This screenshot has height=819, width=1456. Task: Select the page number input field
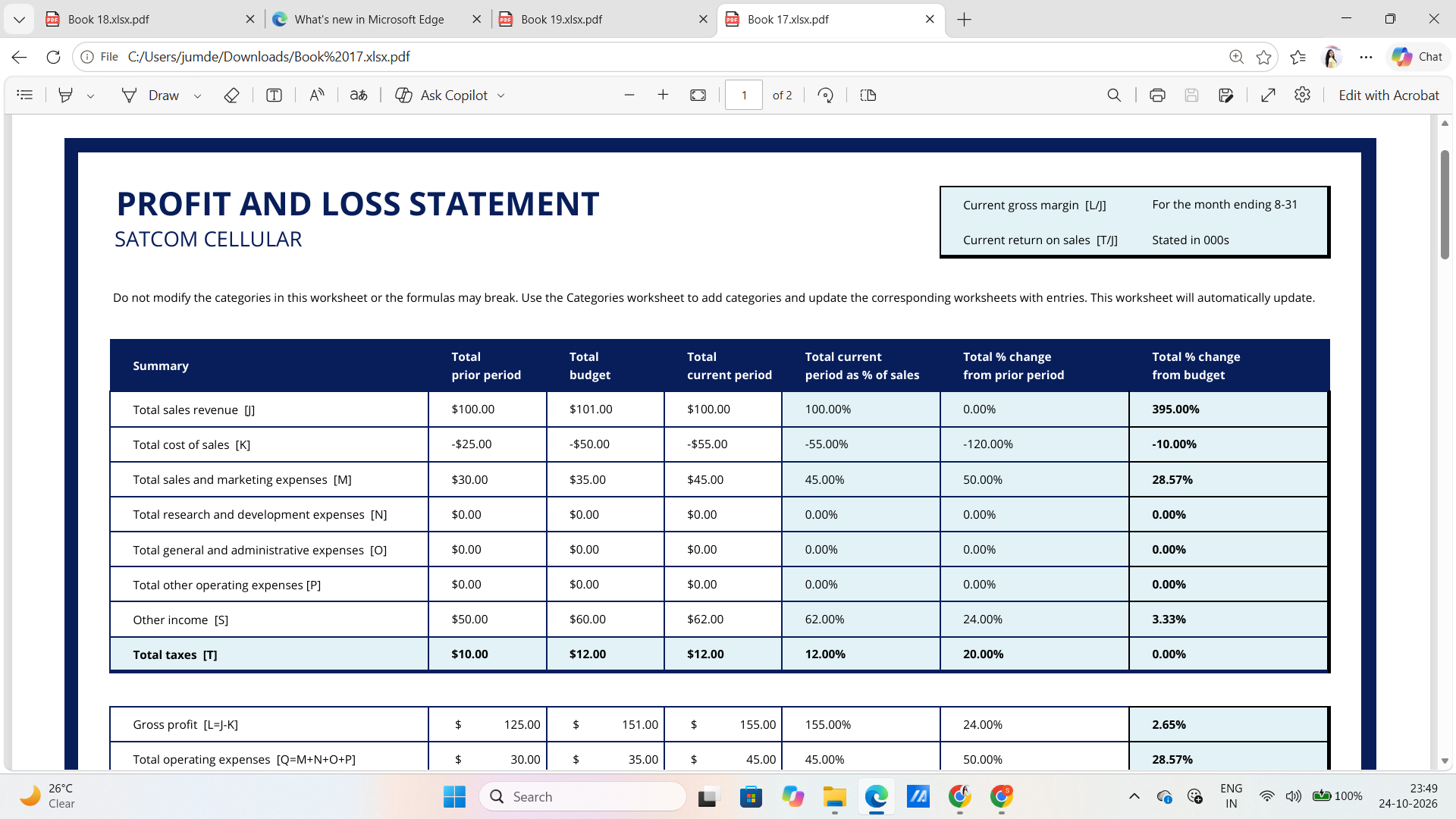tap(743, 95)
